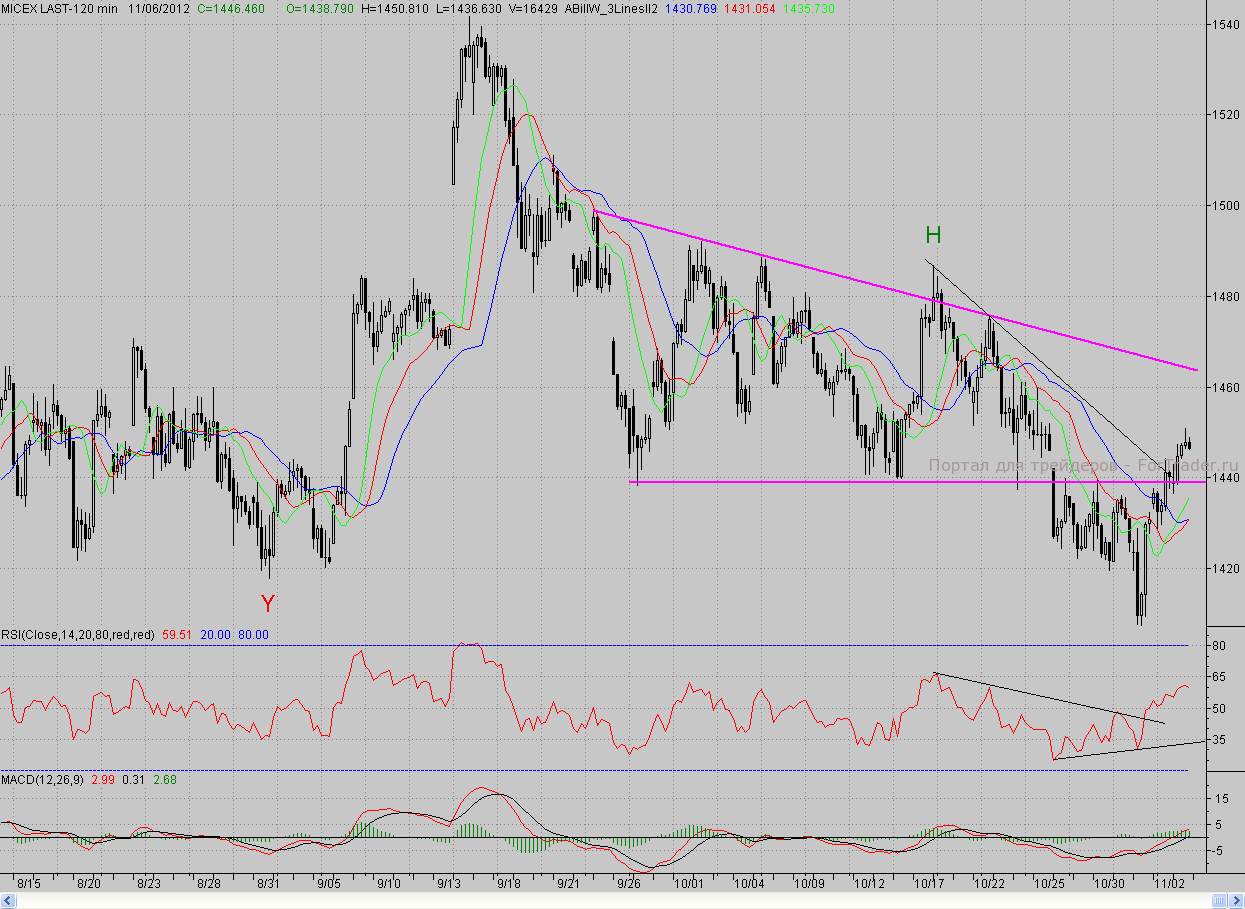1245x909 pixels.
Task: Select the MACD(12,26,9) indicator label
Action: tap(43, 779)
